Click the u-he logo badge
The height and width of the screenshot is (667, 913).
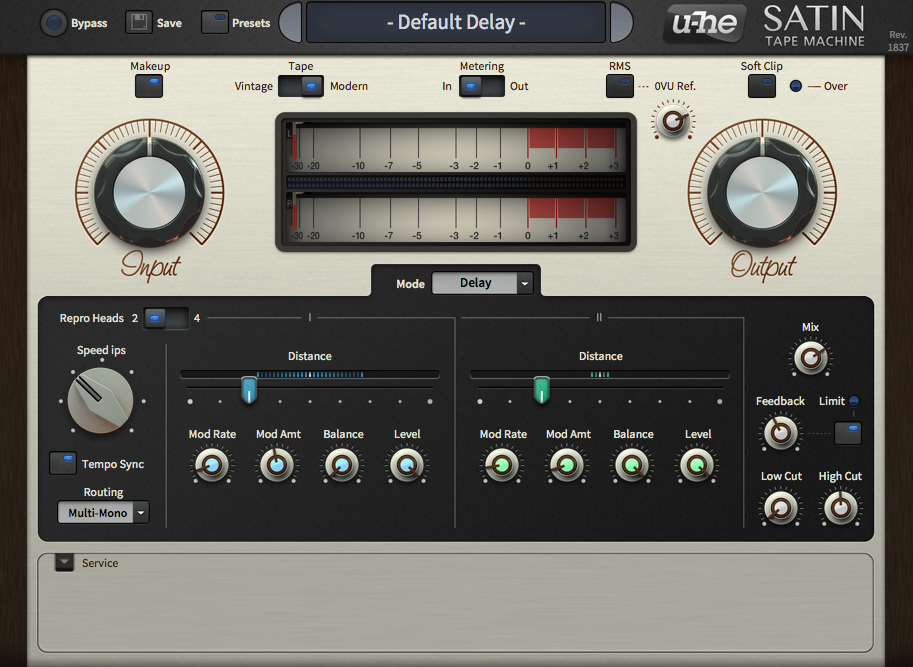pos(707,24)
